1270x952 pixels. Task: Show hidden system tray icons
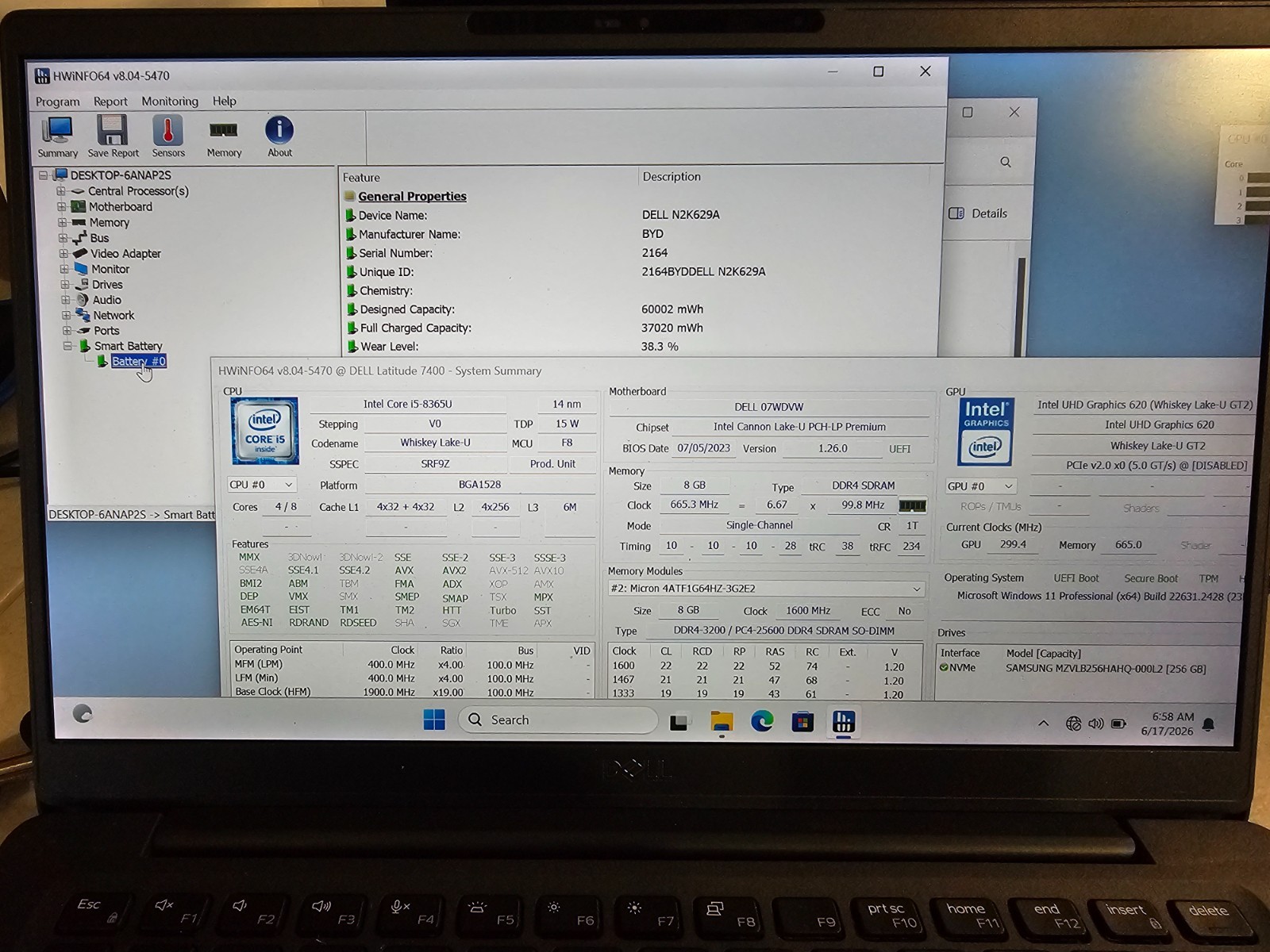click(1043, 724)
